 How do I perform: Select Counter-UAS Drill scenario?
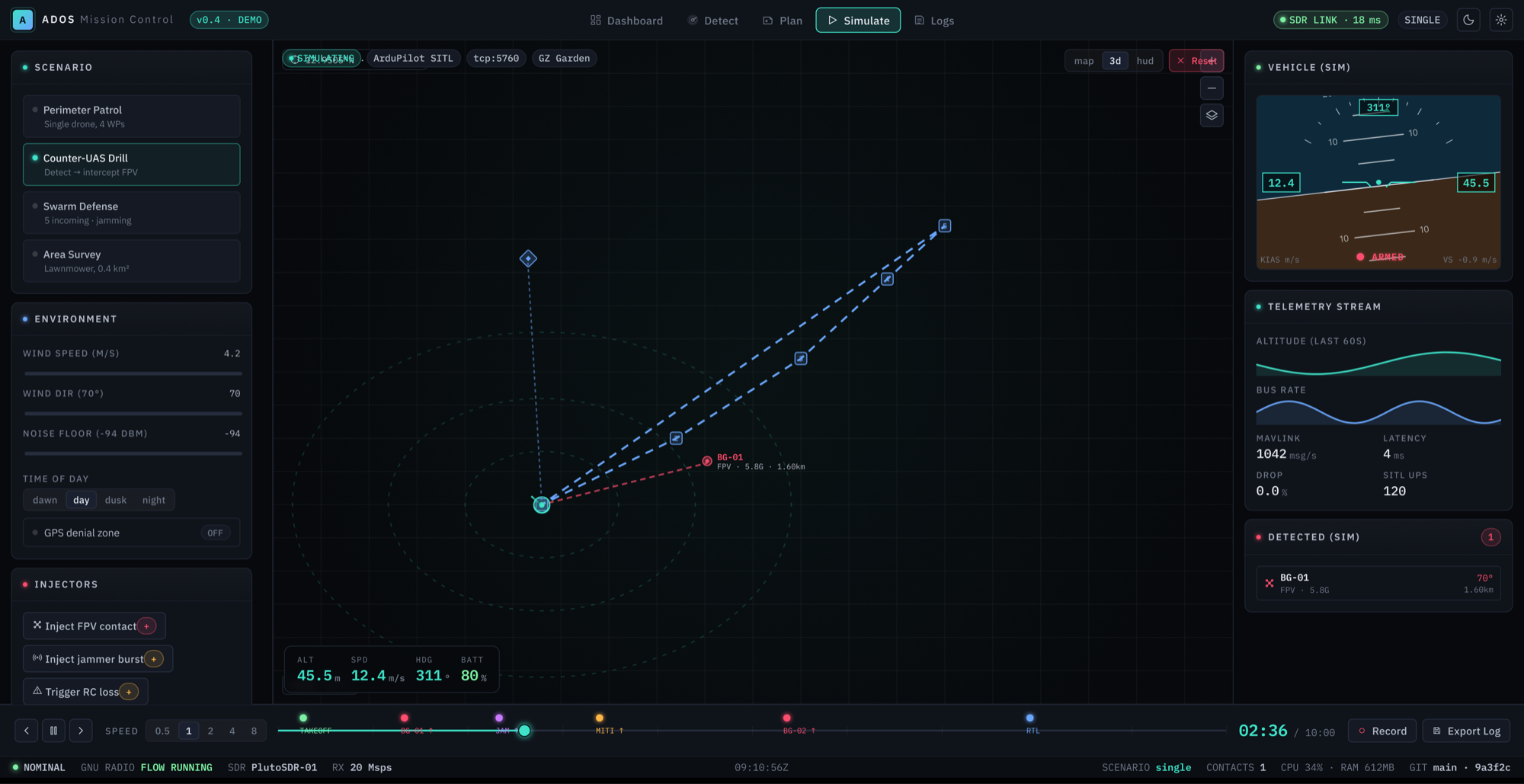[132, 165]
